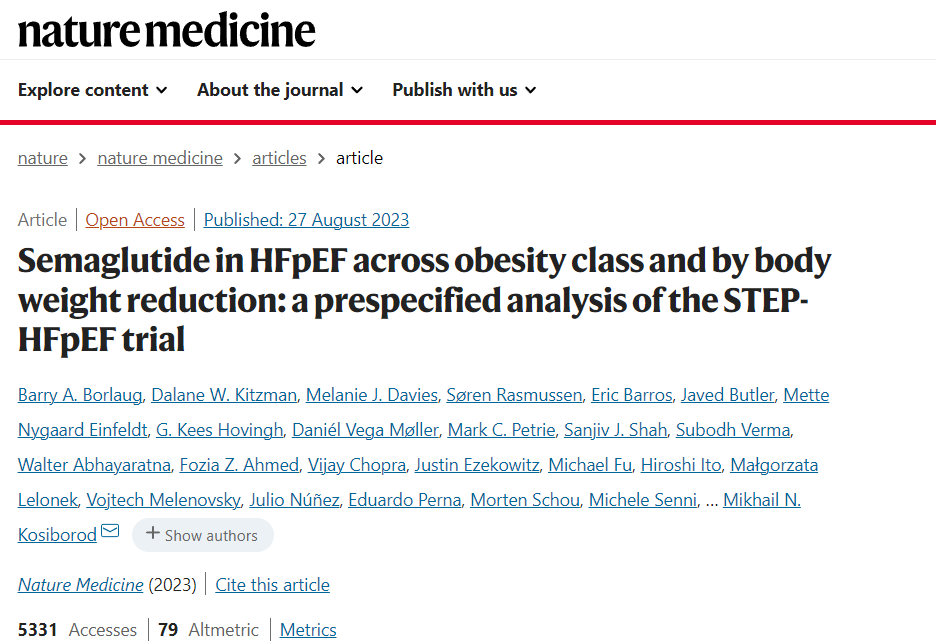
Task: Click the Cite this article link
Action: click(x=272, y=585)
